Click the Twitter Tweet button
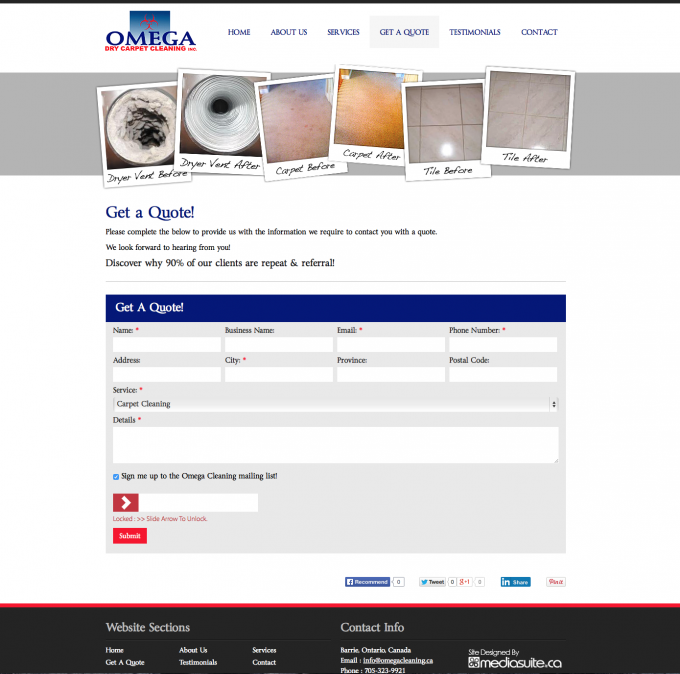Viewport: 680px width, 674px height. [432, 581]
